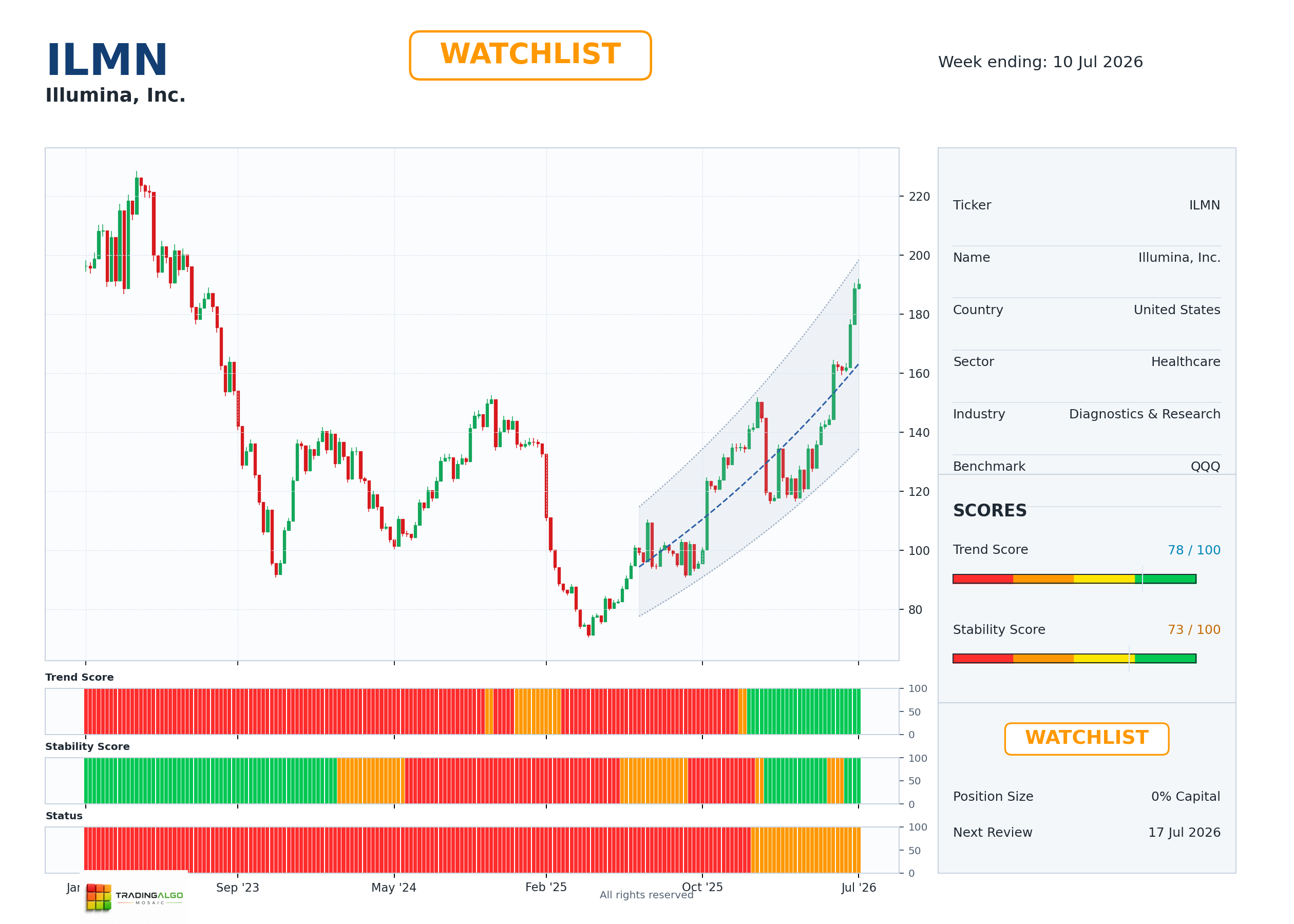The height and width of the screenshot is (924, 1294).
Task: Click the 'Stability Score' sub-chart label
Action: [x=87, y=746]
